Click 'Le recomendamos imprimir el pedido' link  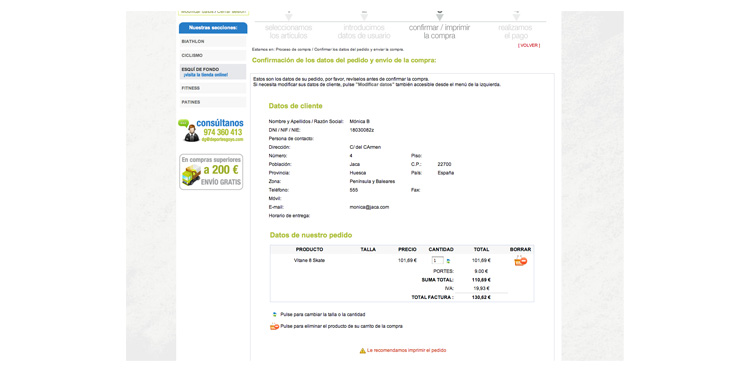(407, 350)
